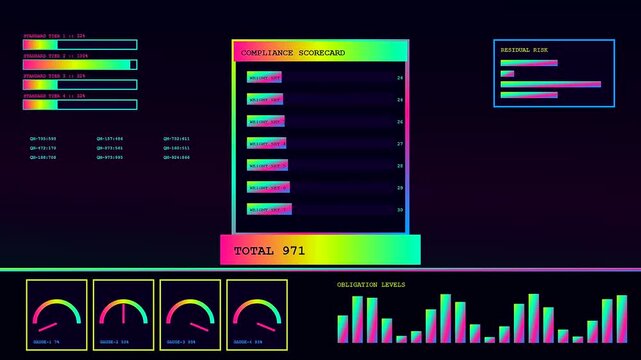This screenshot has width=641, height=360.
Task: Click the first bar in Obligation Levels chart
Action: [x=343, y=329]
